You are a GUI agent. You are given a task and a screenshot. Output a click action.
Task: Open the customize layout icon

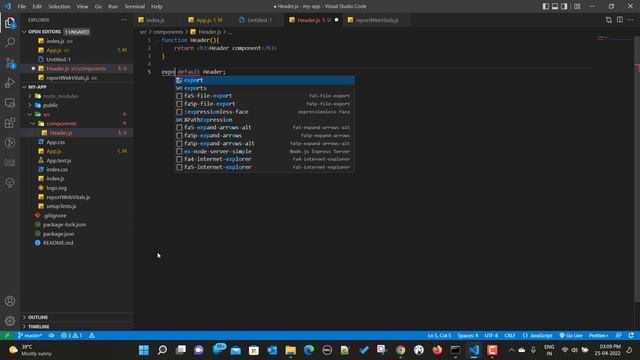[577, 6]
